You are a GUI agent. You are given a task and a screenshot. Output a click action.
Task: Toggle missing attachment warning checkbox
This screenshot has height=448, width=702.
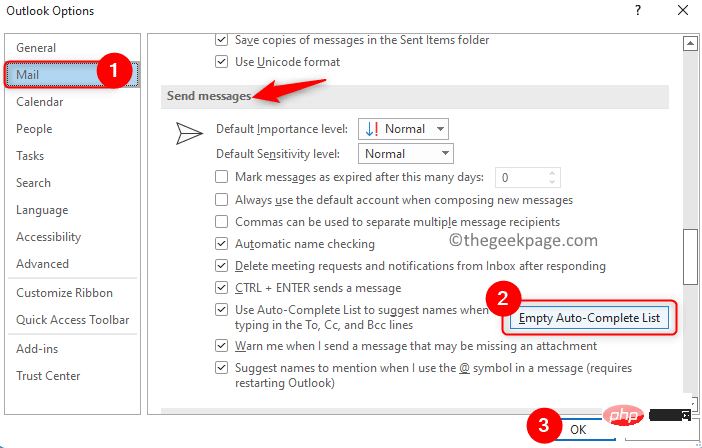[221, 346]
